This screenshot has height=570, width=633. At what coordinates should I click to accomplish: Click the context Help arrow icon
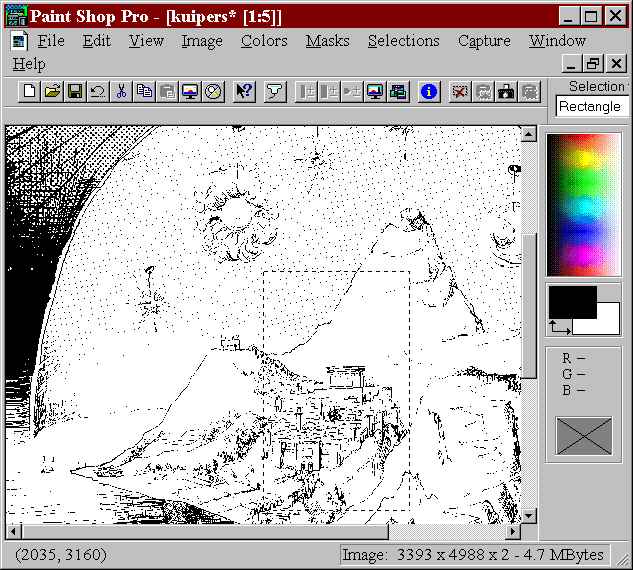tap(244, 92)
